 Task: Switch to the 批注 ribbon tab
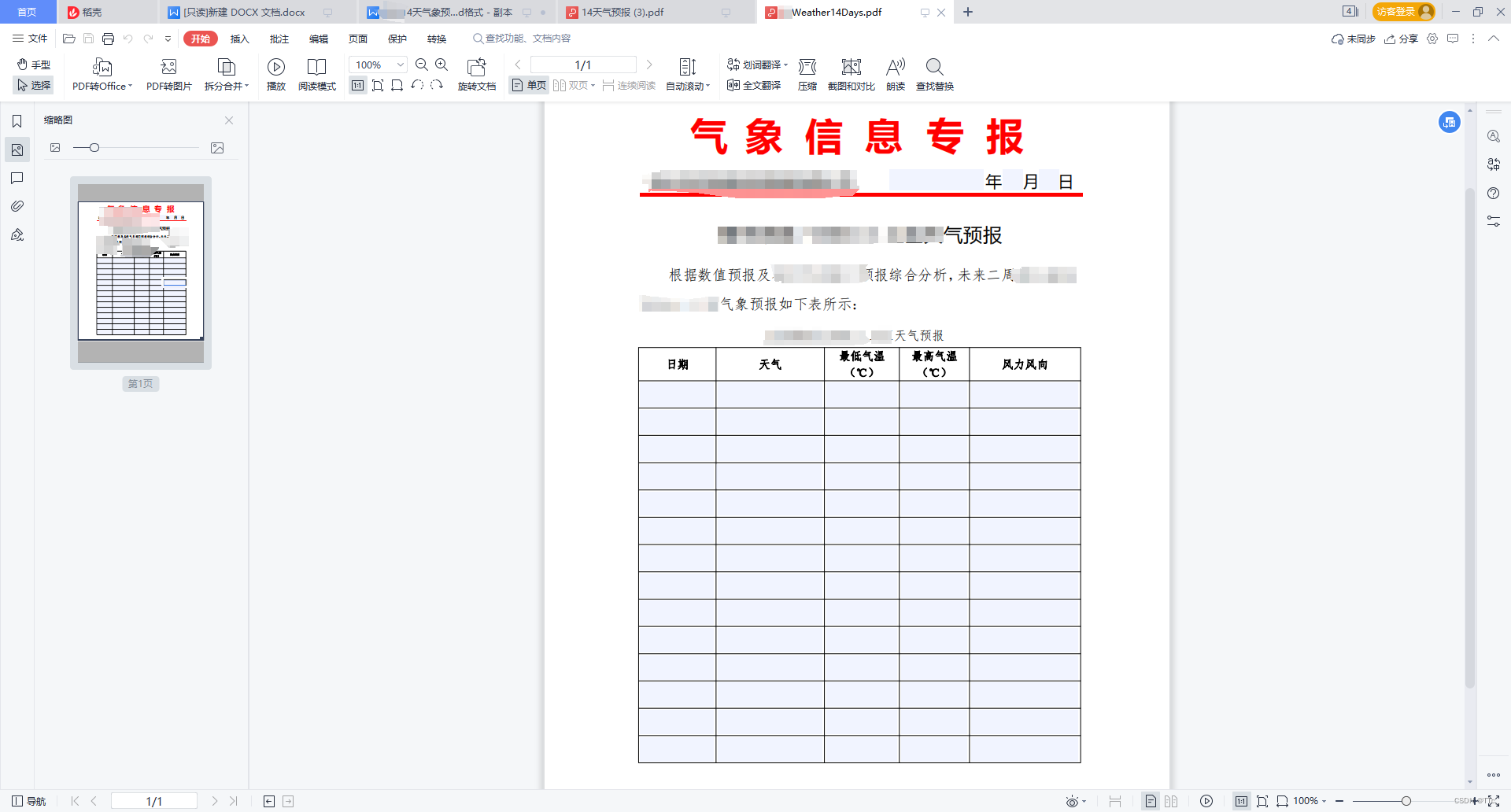[279, 38]
